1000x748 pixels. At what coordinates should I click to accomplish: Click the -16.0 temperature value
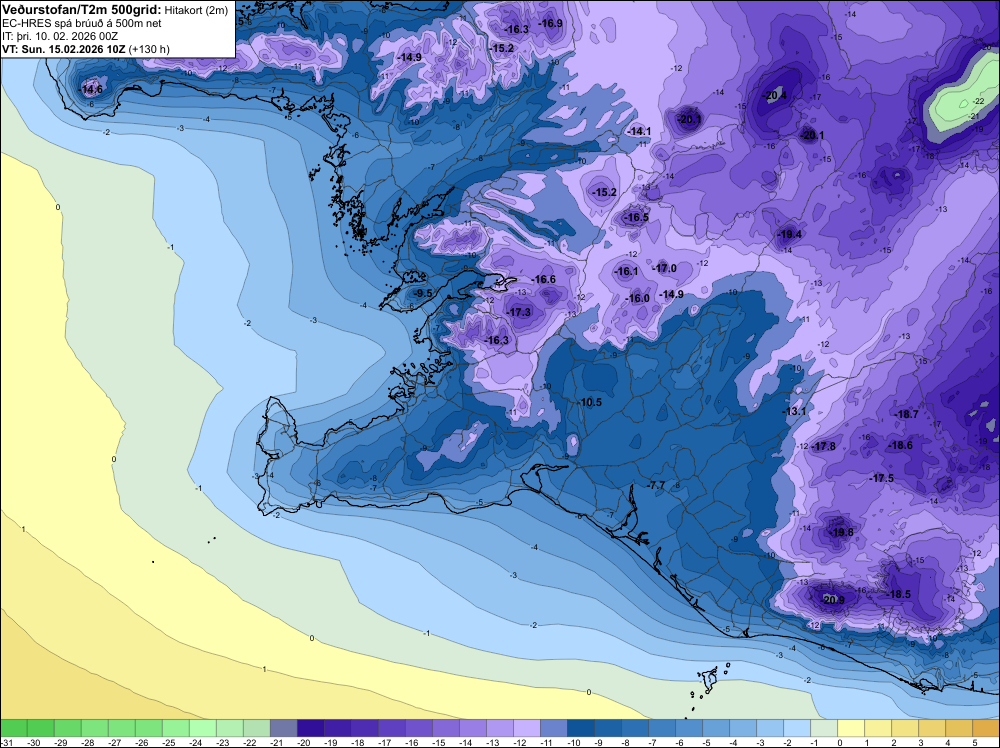click(637, 298)
